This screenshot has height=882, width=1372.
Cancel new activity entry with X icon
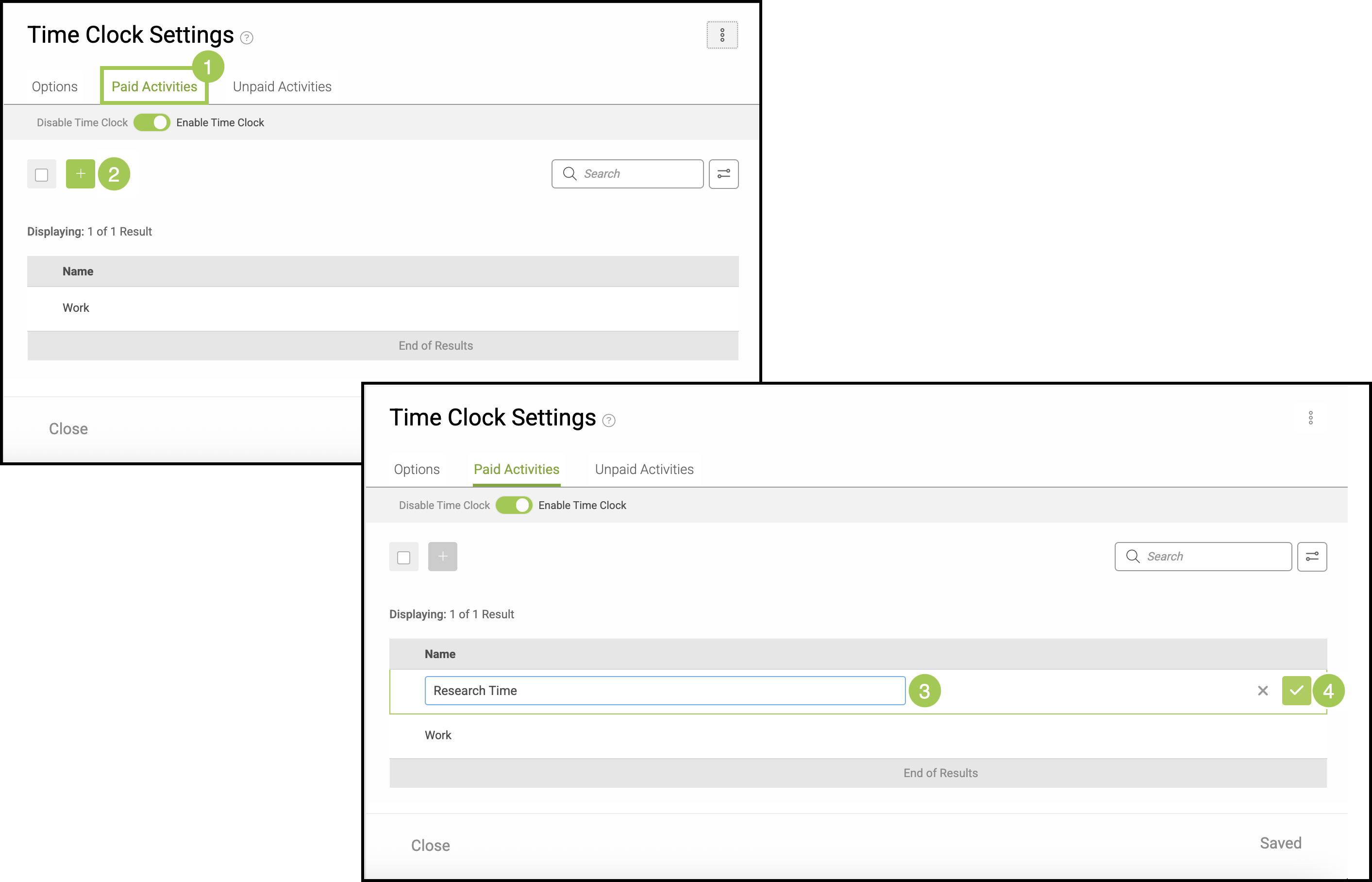point(1263,691)
